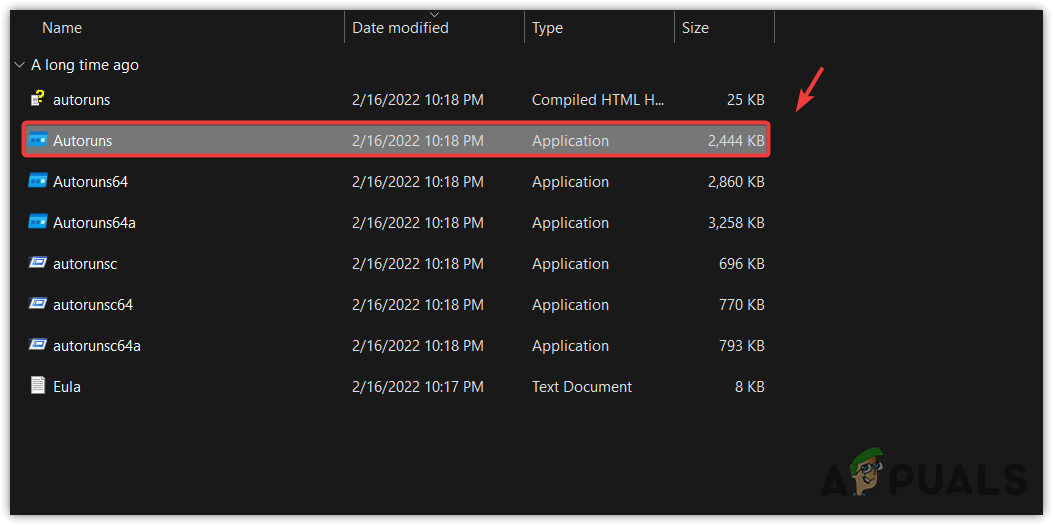Collapse the "A long time ago" group

point(19,65)
